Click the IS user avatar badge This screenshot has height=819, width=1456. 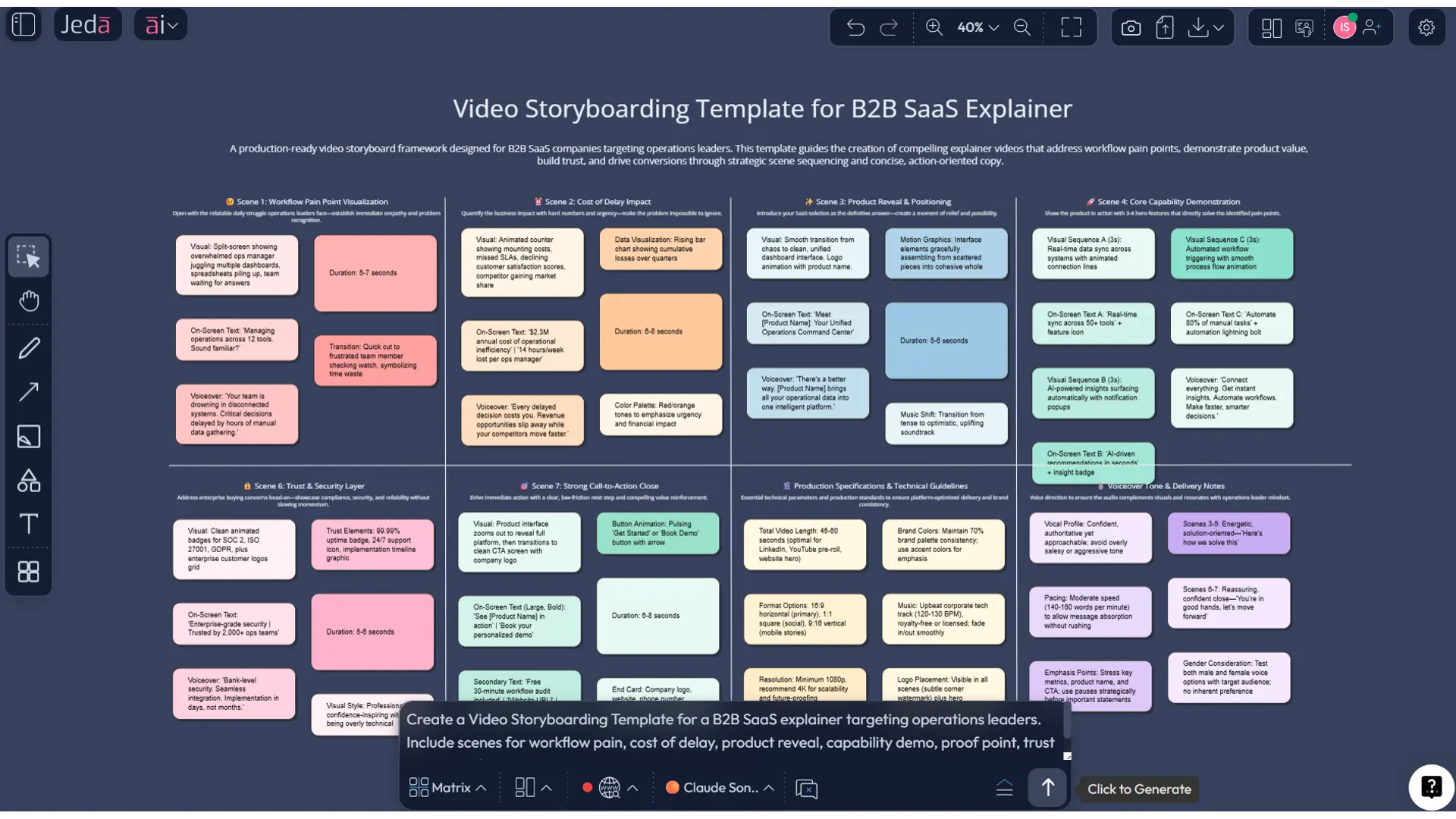(1345, 27)
